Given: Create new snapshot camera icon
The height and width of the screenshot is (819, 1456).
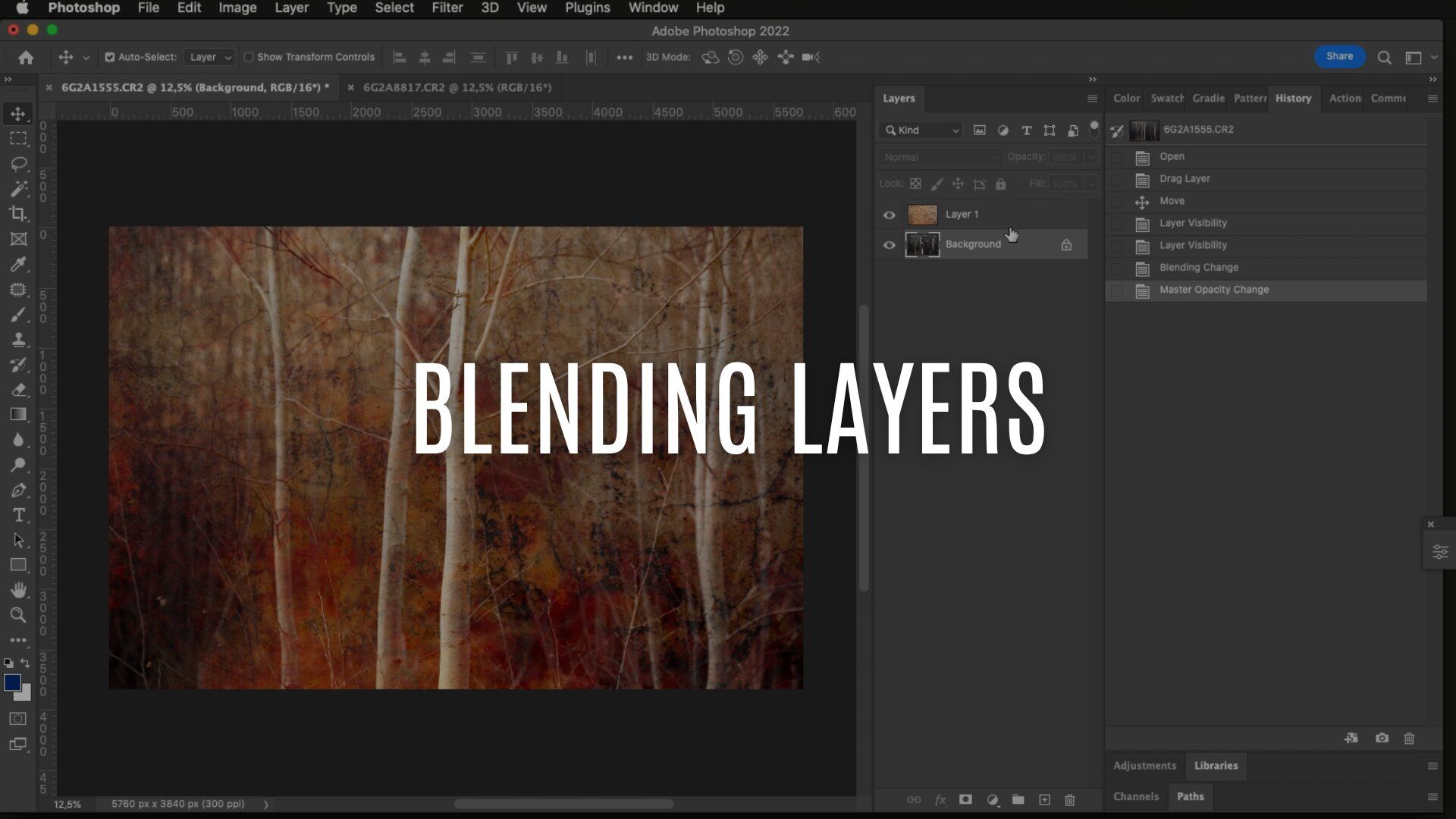Looking at the screenshot, I should point(1382,738).
